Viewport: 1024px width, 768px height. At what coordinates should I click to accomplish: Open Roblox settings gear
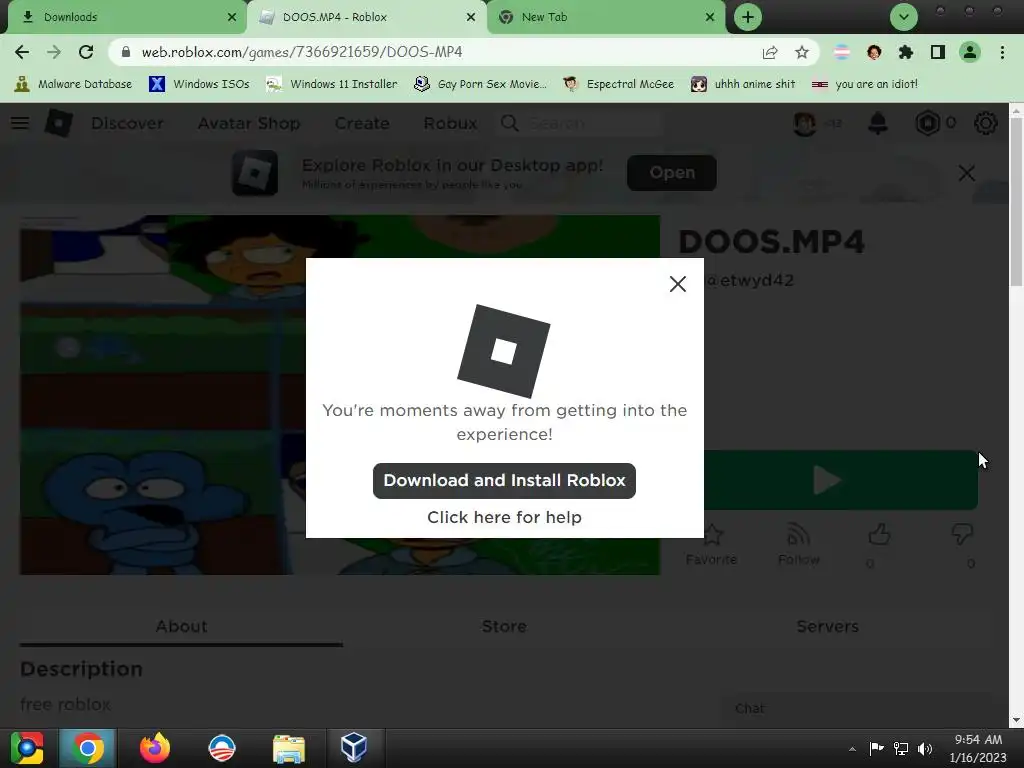point(985,123)
